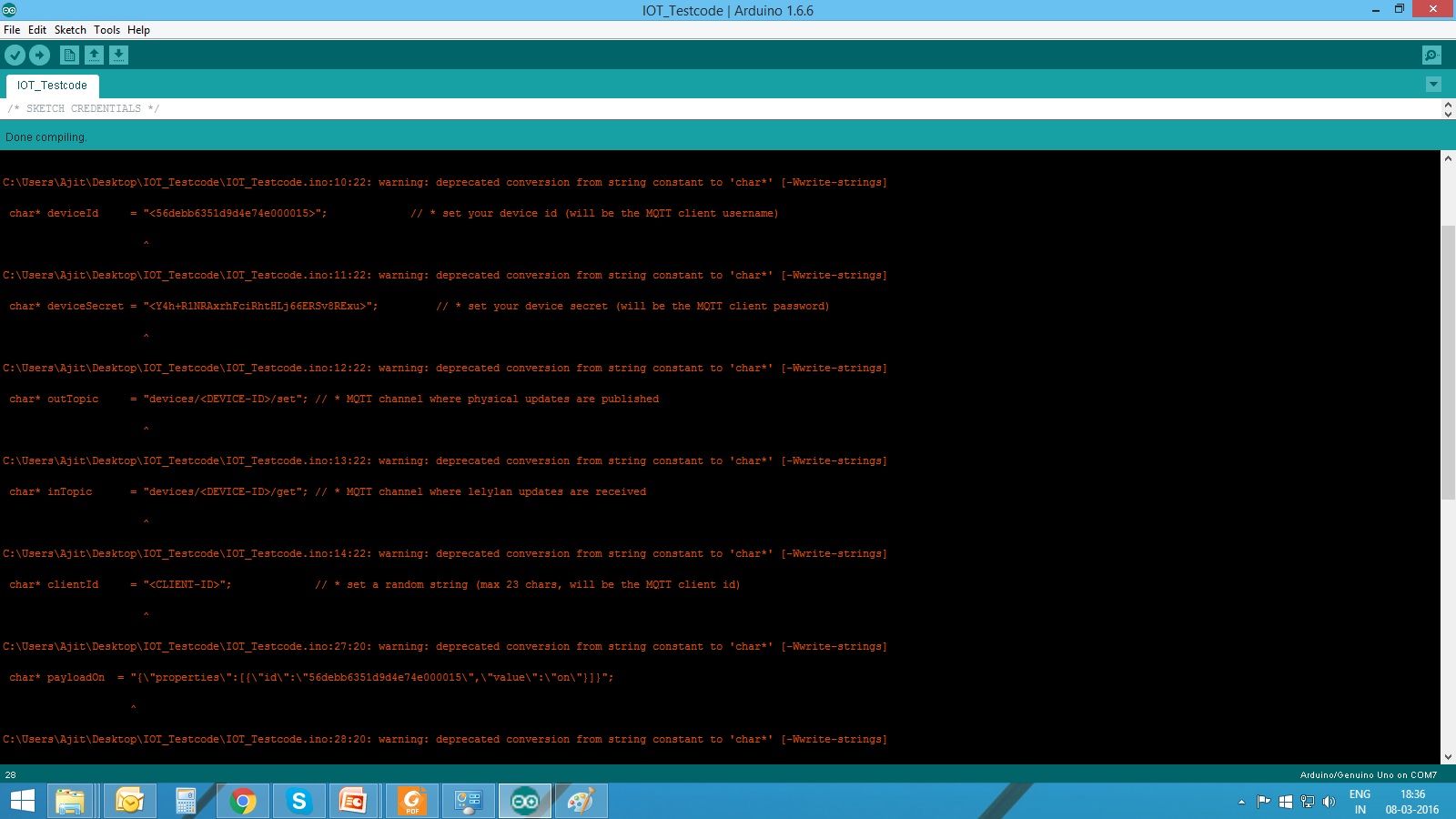Screen dimensions: 1456x819
Task: Click line number 28 in status bar
Action: 11,775
